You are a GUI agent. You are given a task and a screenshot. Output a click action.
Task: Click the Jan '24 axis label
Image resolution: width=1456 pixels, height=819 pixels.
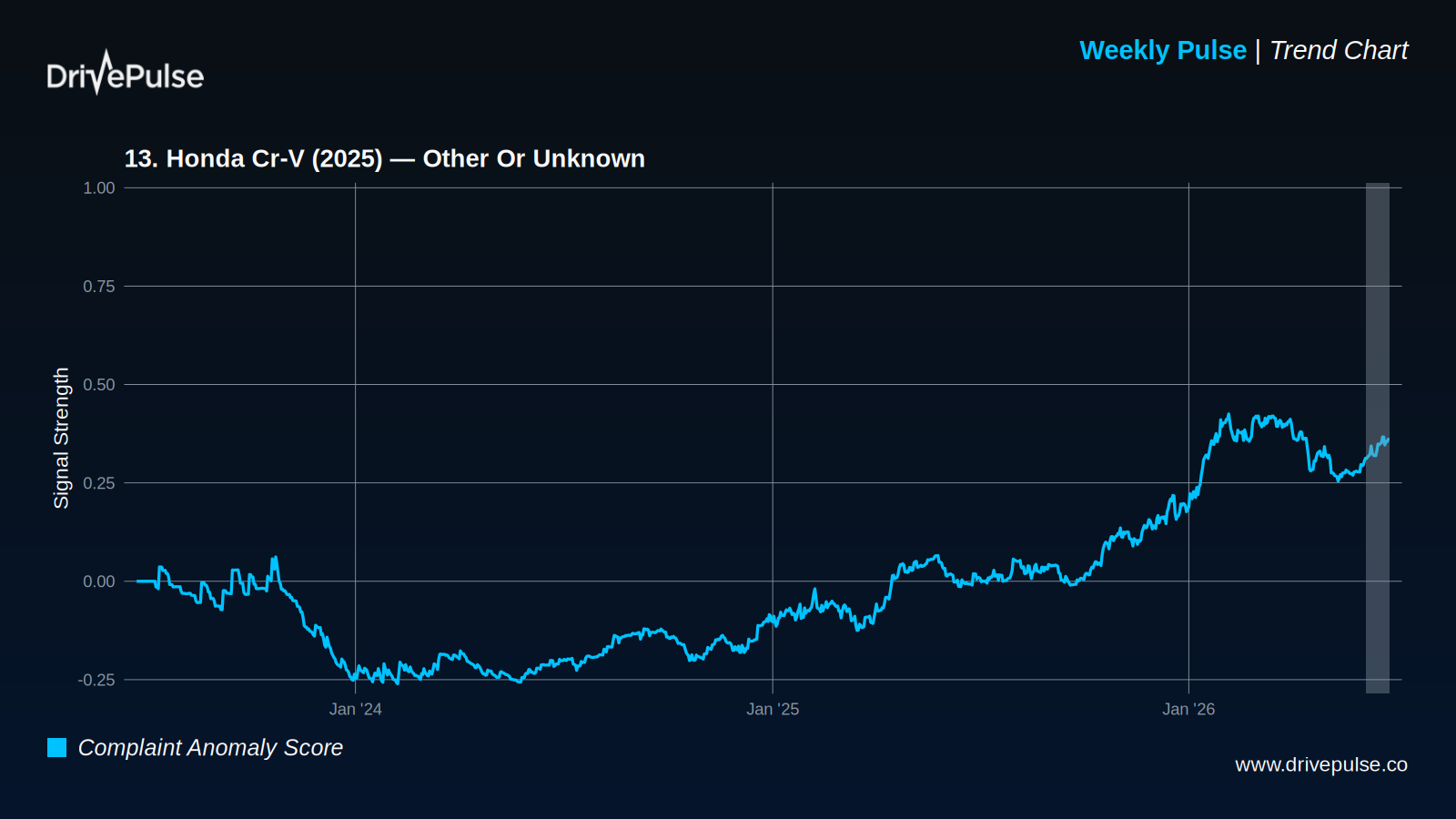pyautogui.click(x=356, y=710)
